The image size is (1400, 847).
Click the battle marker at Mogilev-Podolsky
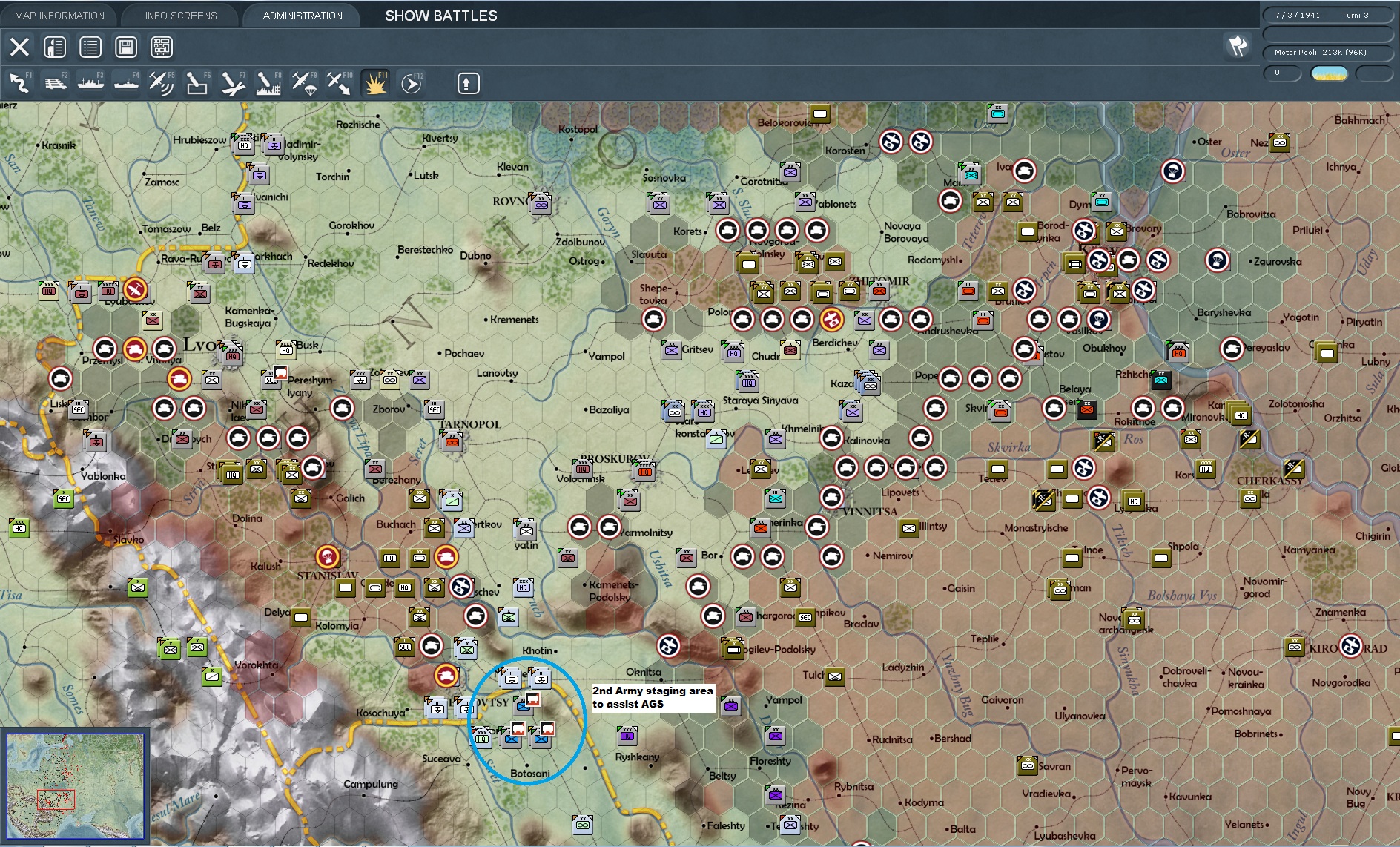(668, 646)
